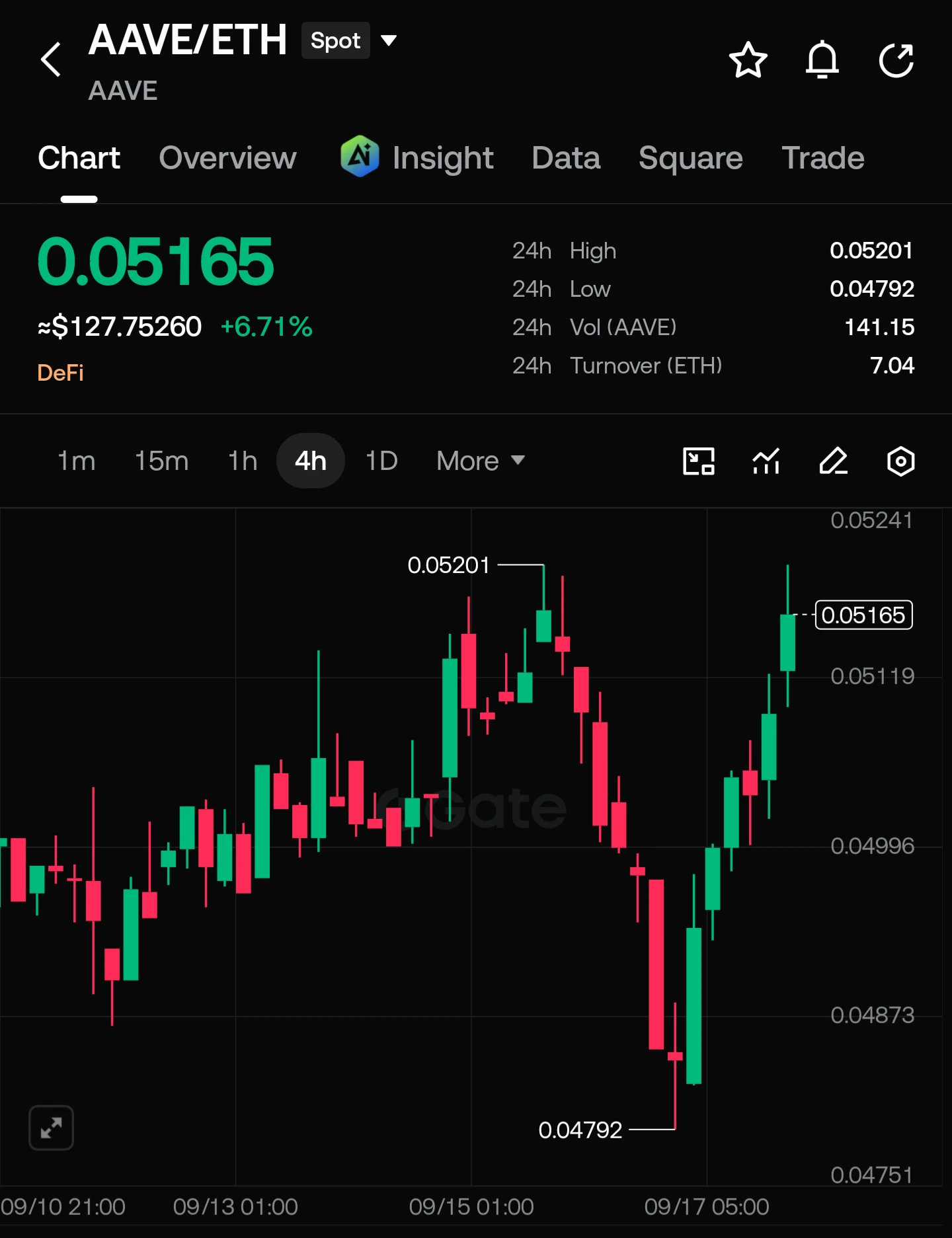
Task: Expand the More timeframes dropdown
Action: click(x=481, y=461)
